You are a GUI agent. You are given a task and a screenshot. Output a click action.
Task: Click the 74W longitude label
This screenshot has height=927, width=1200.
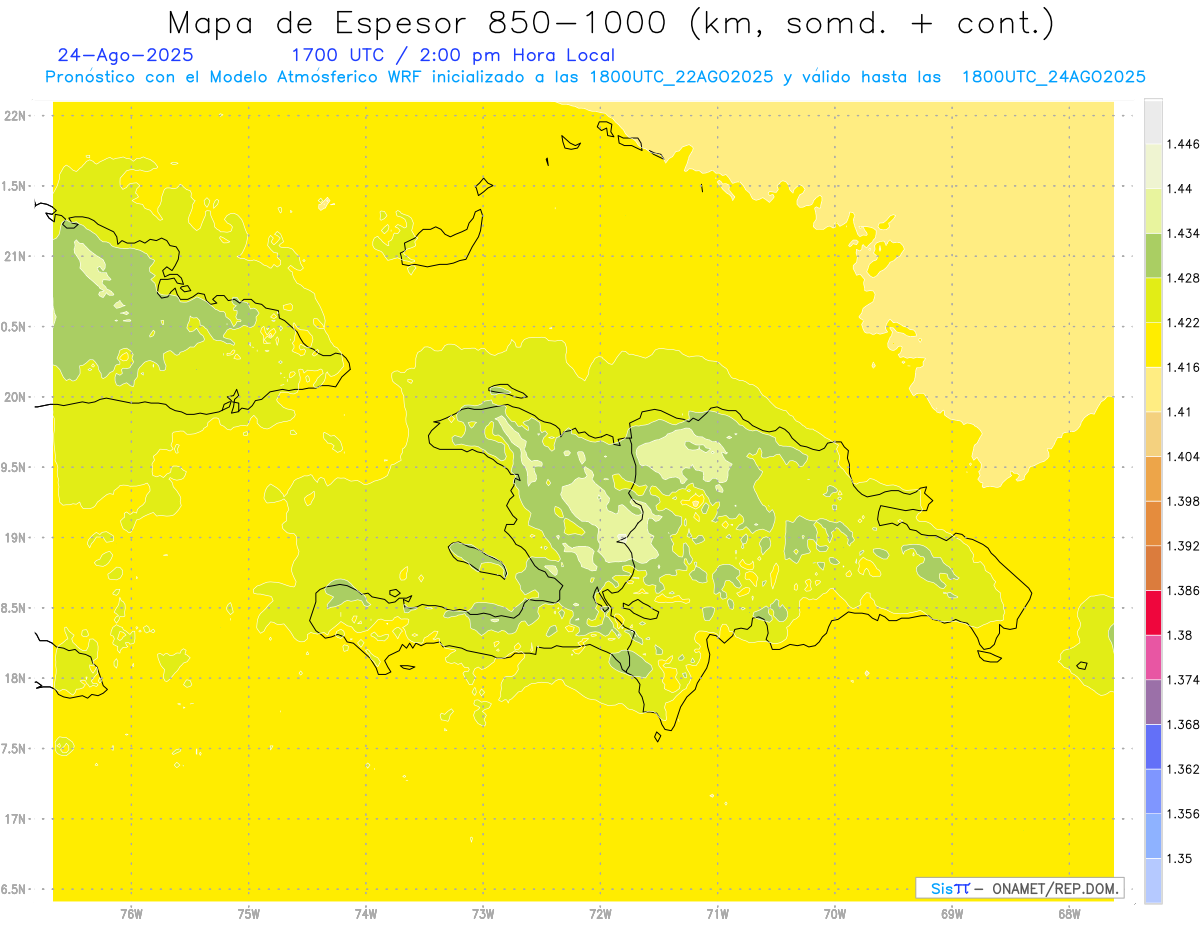(x=366, y=914)
